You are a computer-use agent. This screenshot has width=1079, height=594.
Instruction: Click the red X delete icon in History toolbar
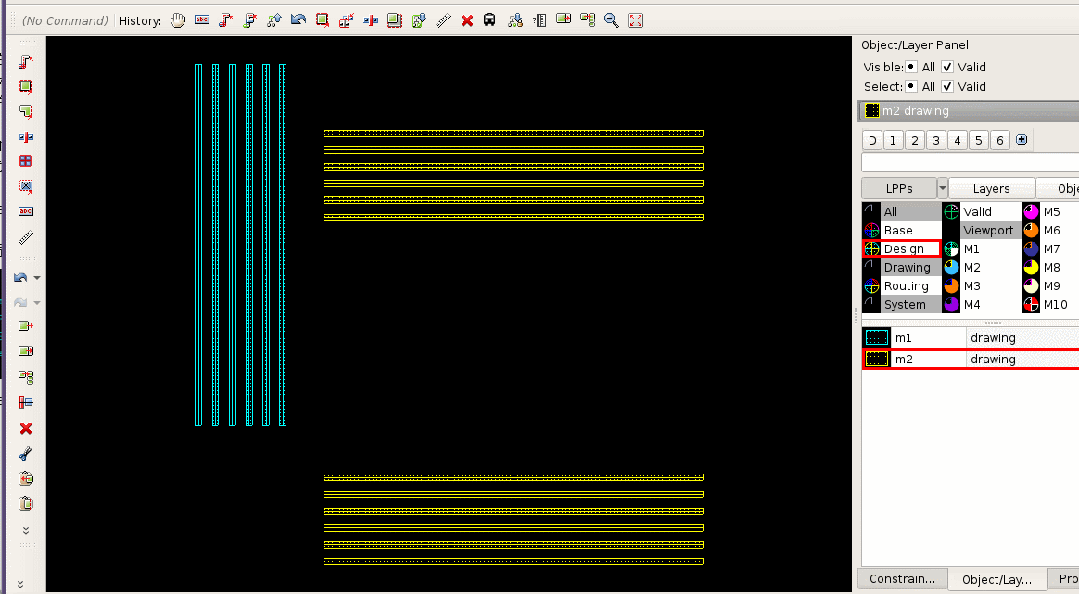click(x=467, y=21)
